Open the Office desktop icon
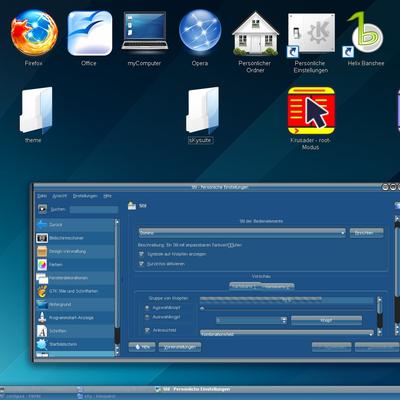This screenshot has height=400, width=400. tap(89, 33)
